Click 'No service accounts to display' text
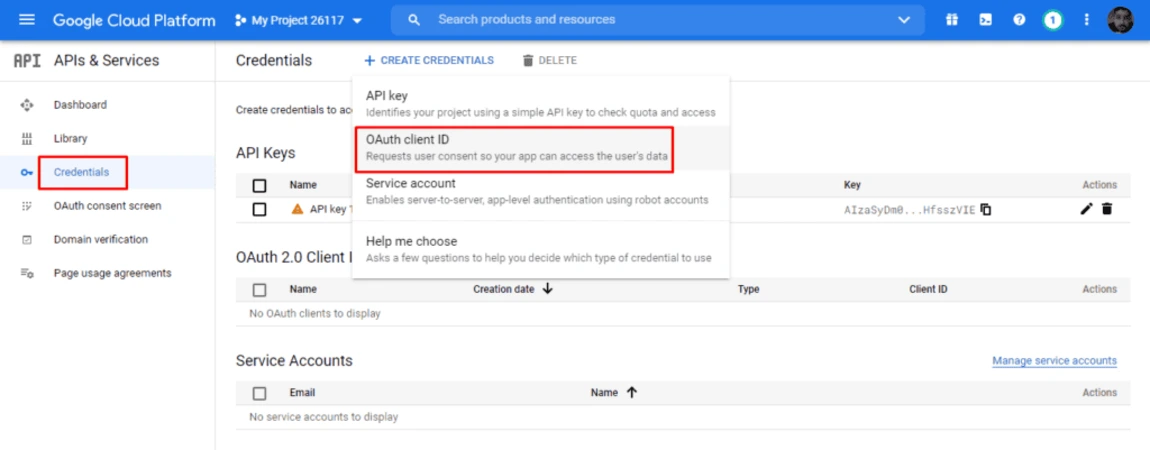This screenshot has height=450, width=1150. coord(323,417)
